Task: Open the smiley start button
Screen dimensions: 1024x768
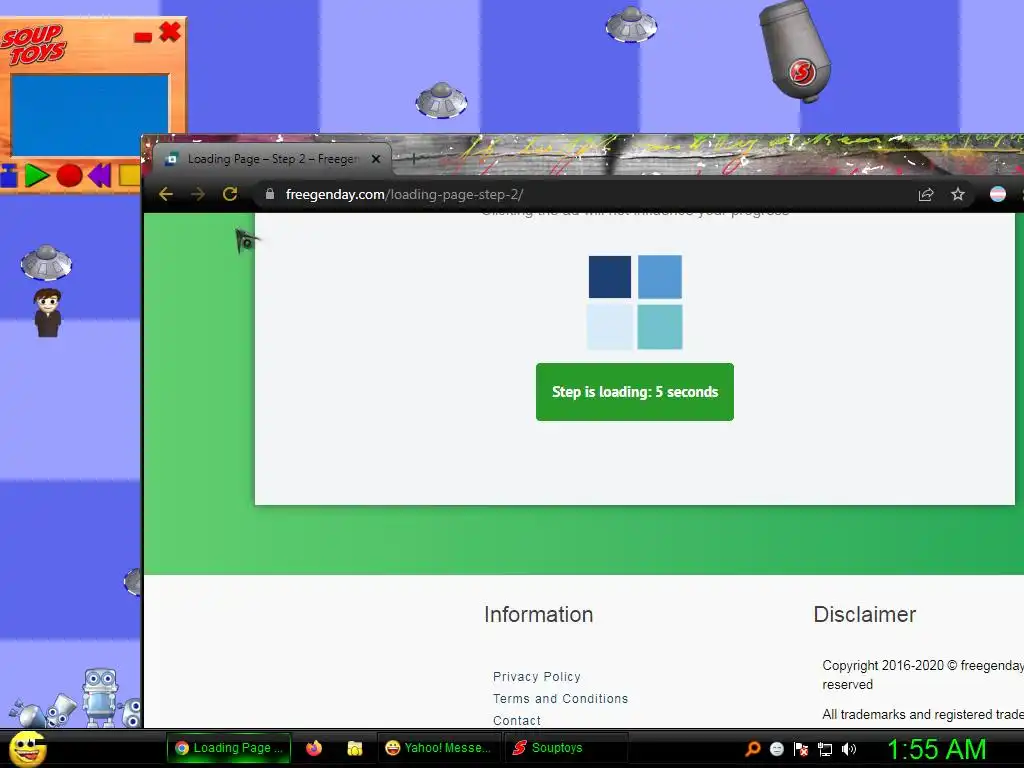Action: pos(27,748)
